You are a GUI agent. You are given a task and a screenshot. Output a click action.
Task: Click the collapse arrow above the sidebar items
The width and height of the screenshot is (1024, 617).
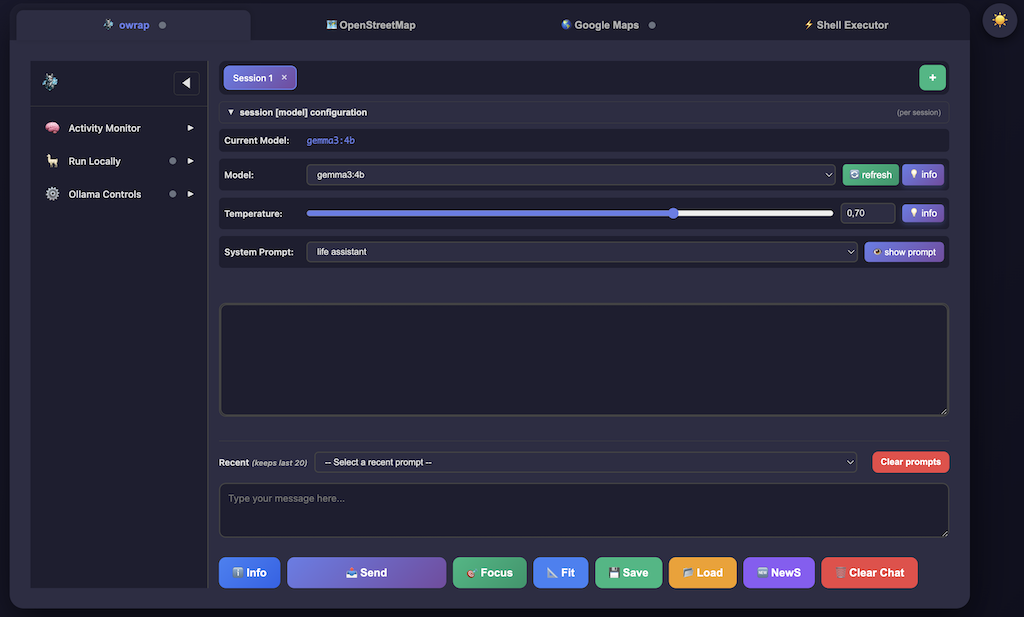(186, 83)
